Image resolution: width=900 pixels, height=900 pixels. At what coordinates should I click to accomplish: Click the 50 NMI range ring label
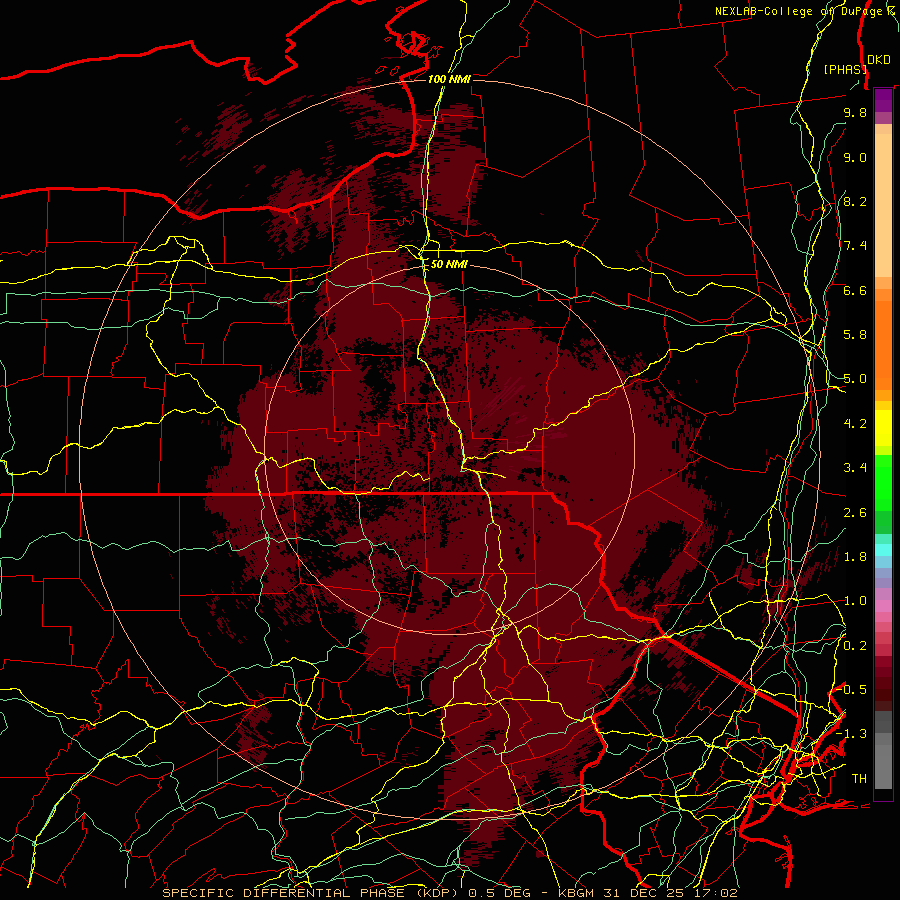tap(449, 264)
